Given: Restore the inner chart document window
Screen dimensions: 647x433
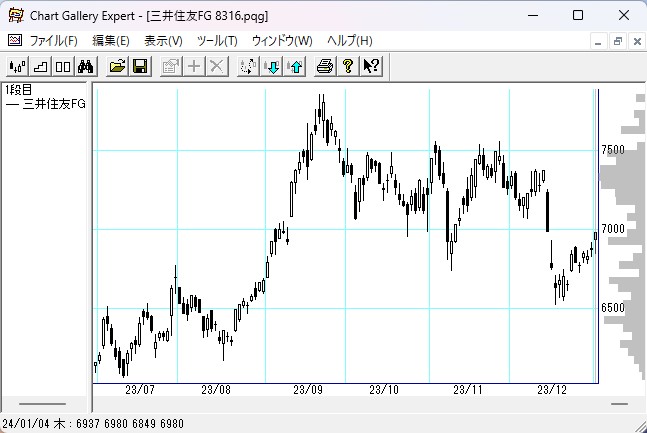Looking at the screenshot, I should [x=618, y=41].
